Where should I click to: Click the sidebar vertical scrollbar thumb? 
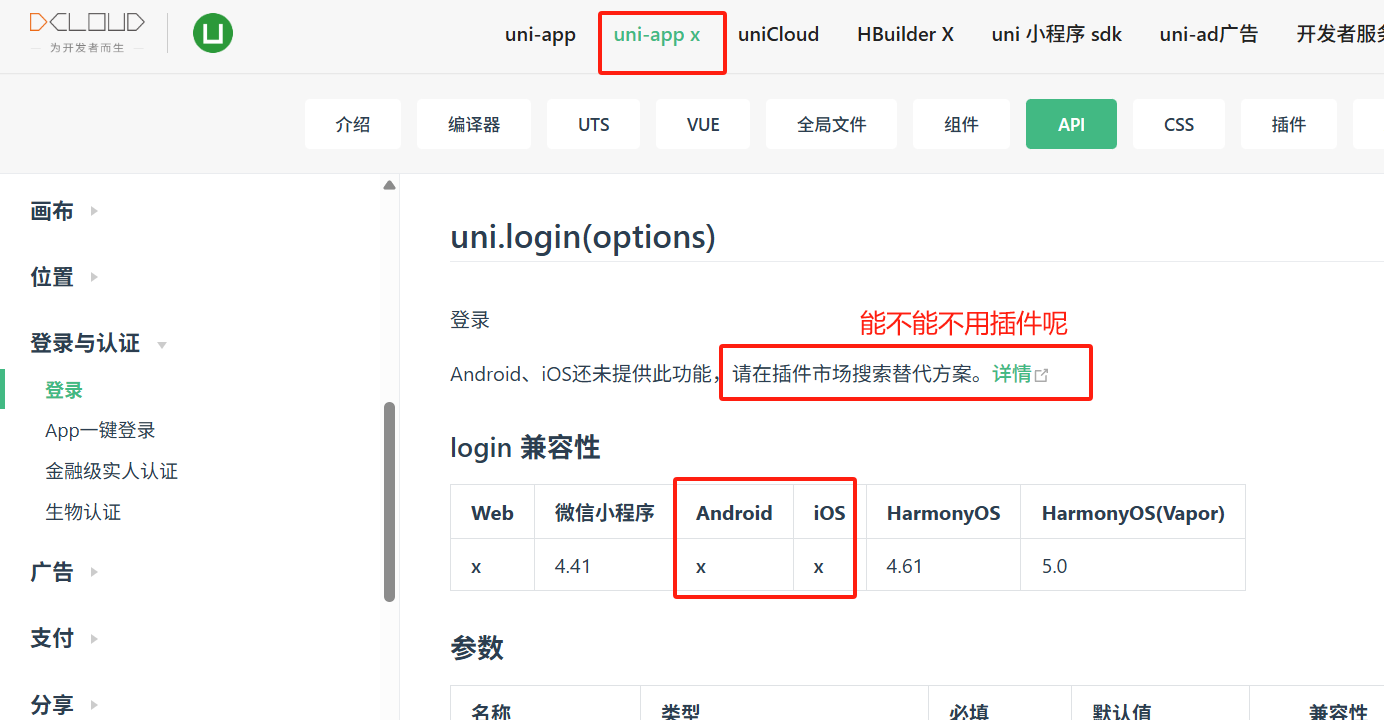point(389,500)
